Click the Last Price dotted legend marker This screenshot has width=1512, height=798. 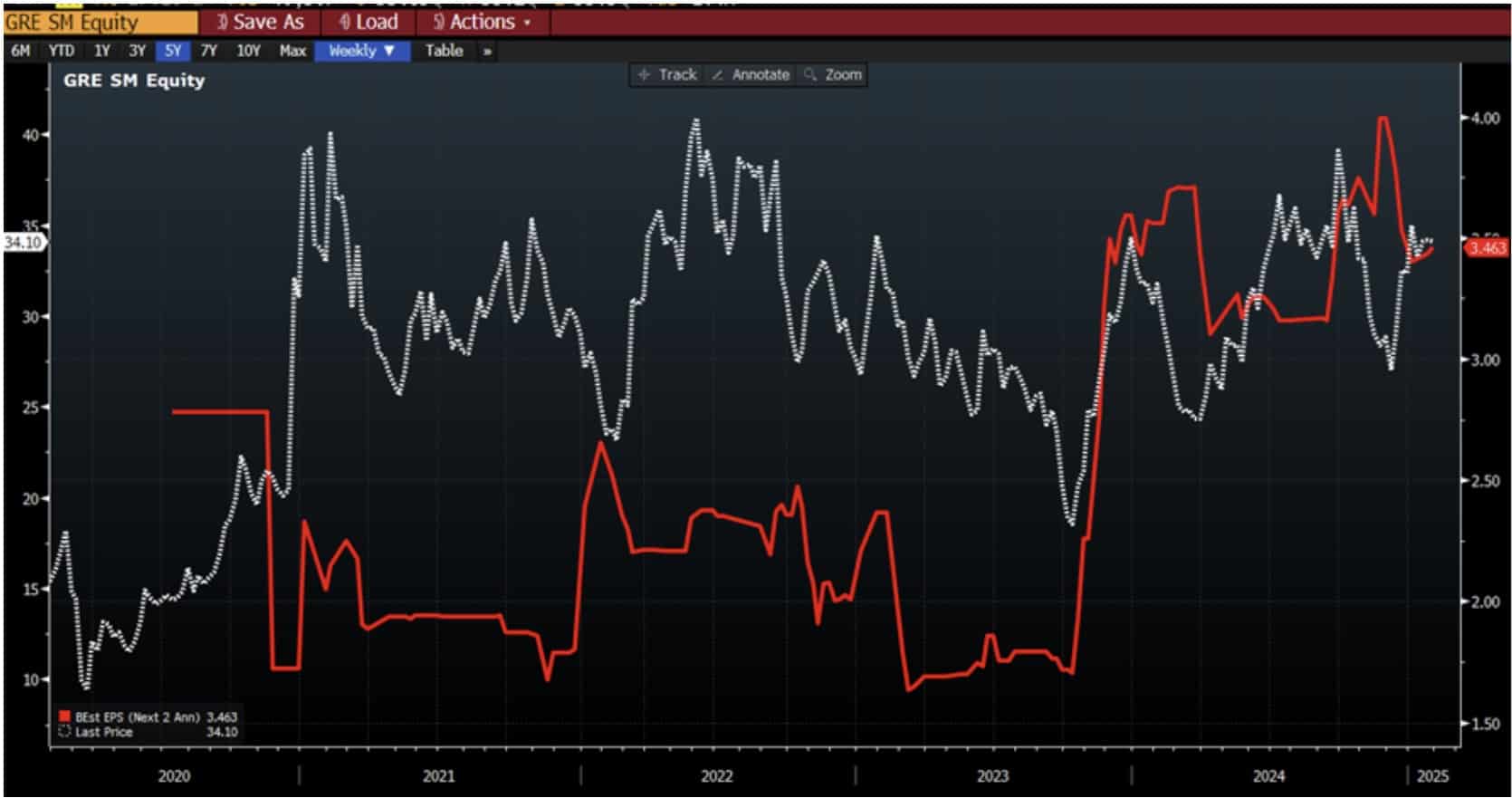pyautogui.click(x=64, y=732)
